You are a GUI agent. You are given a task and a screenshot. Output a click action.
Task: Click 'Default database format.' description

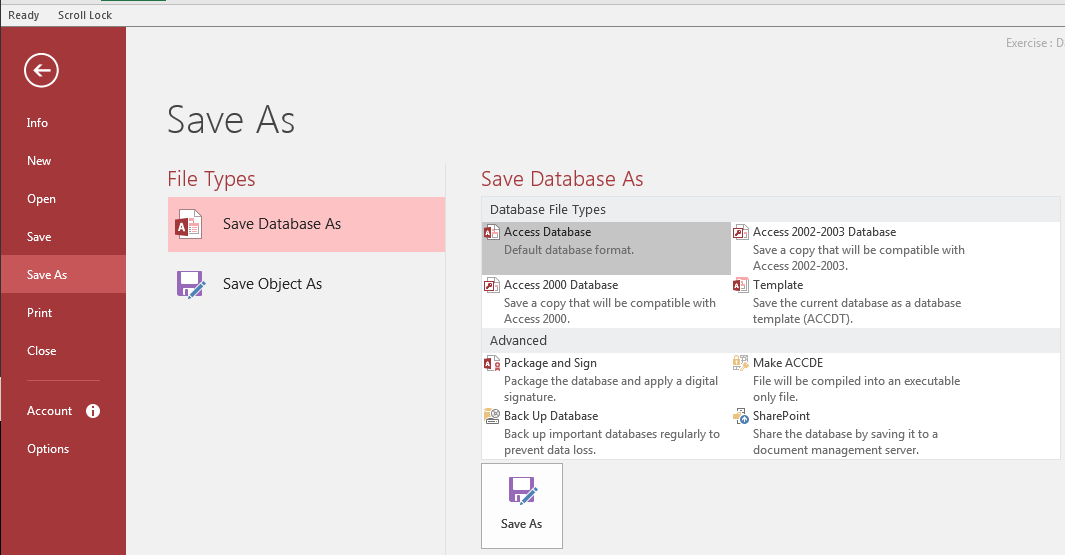pyautogui.click(x=568, y=250)
